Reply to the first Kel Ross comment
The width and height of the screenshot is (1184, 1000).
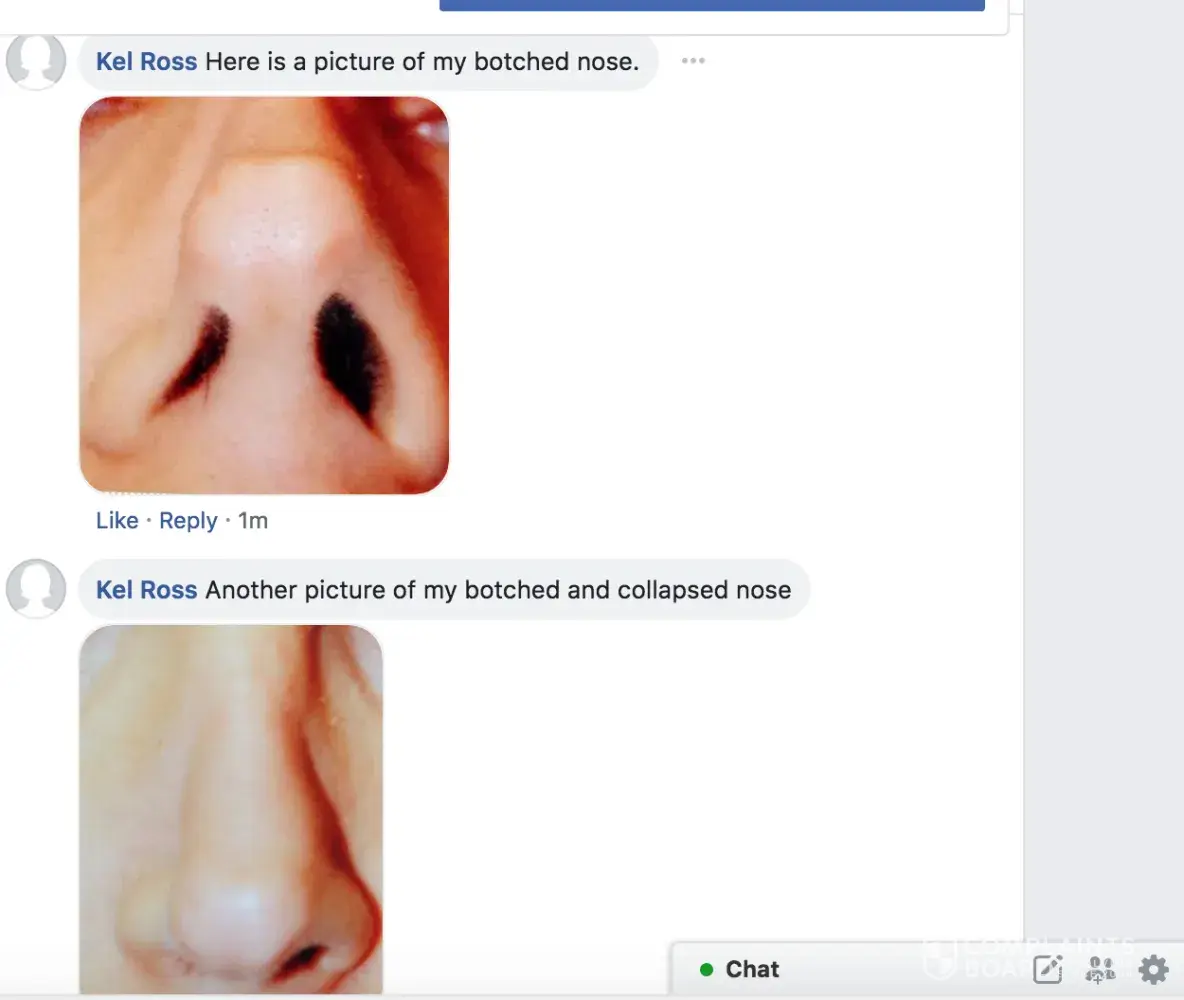tap(188, 521)
